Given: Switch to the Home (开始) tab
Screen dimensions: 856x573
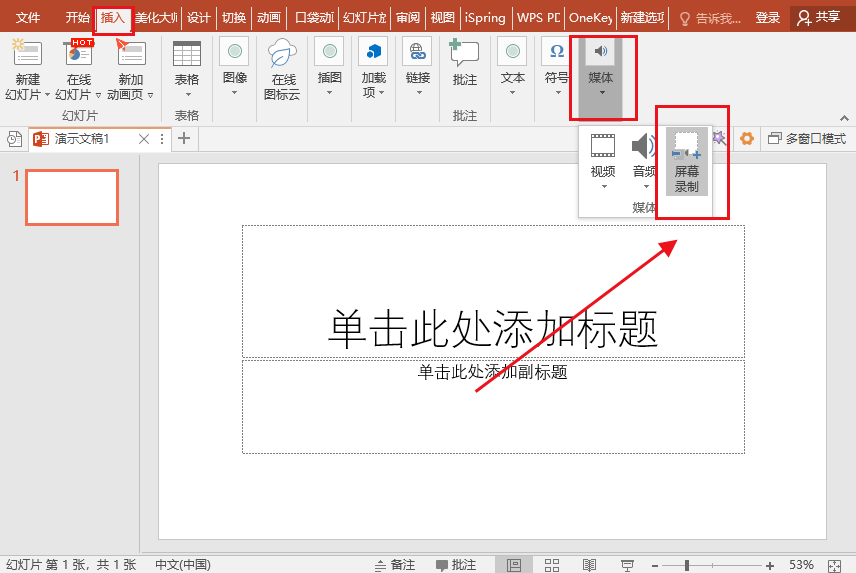Looking at the screenshot, I should (77, 18).
